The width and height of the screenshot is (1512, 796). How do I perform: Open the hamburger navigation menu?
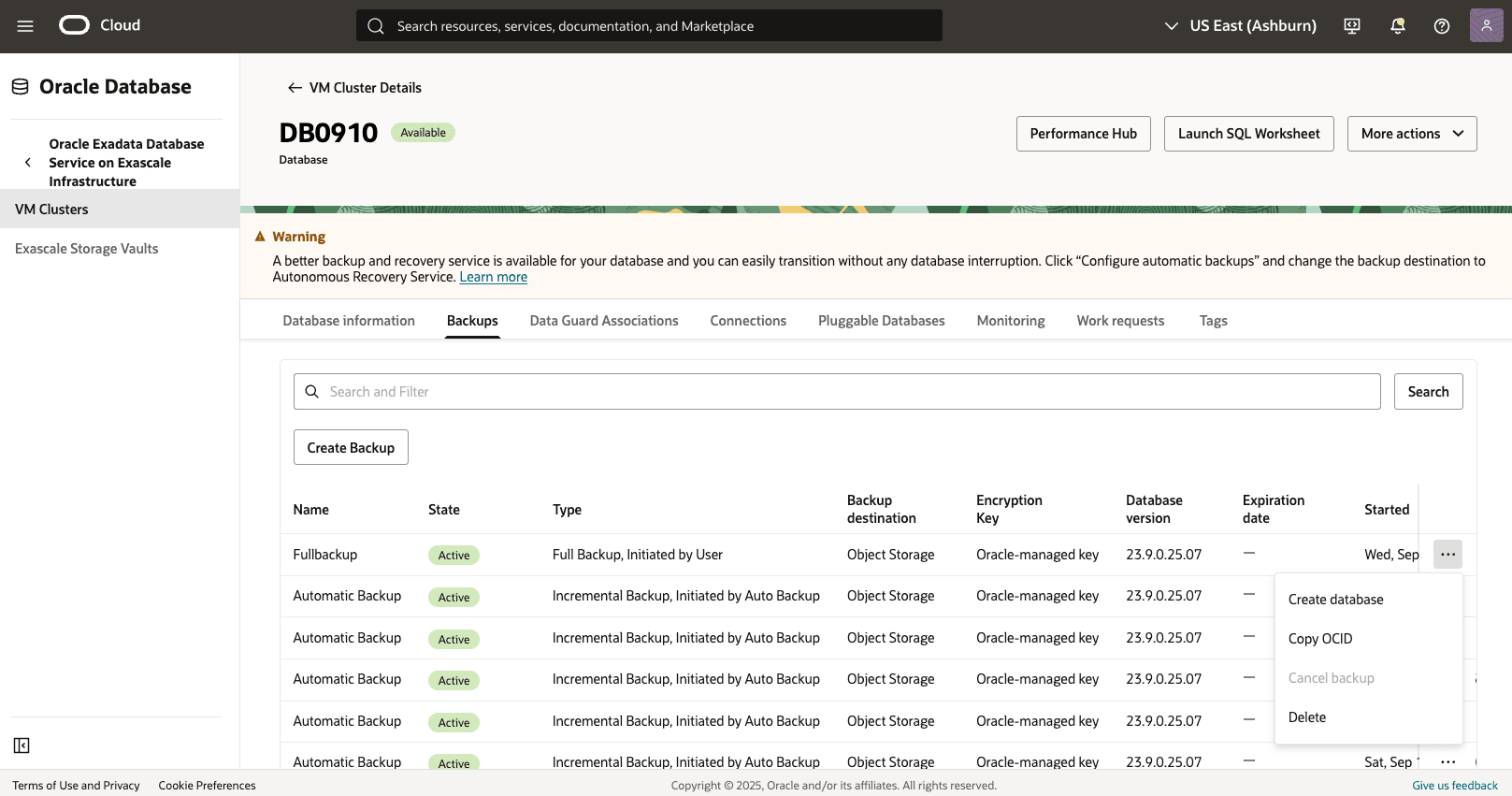coord(25,26)
